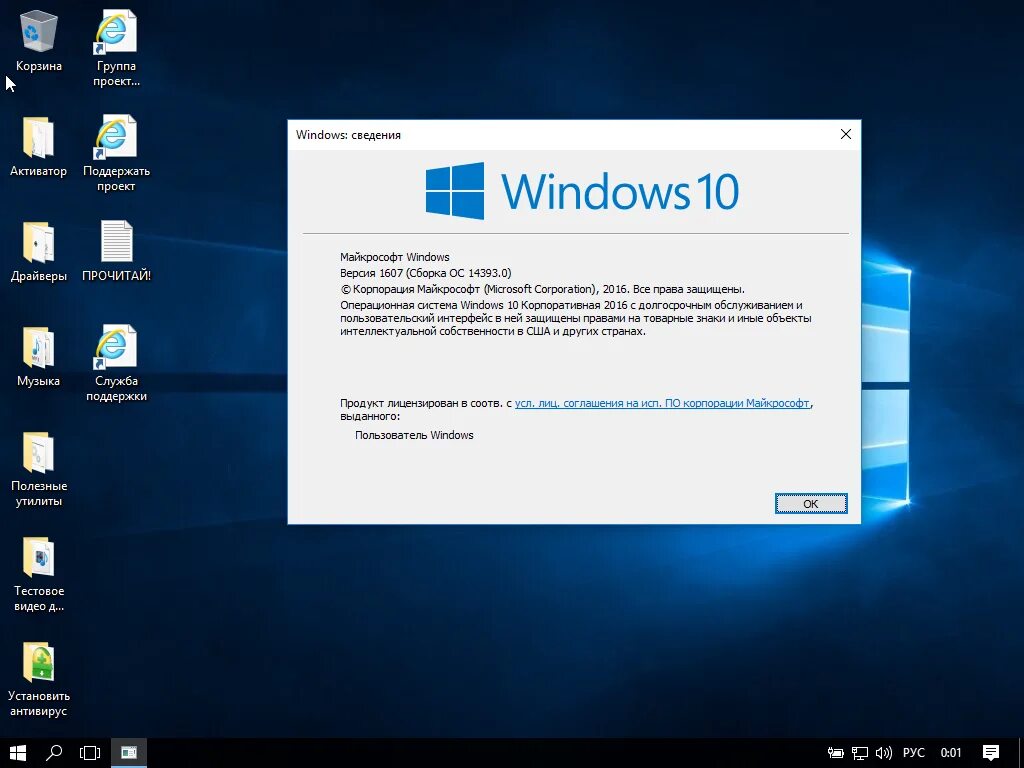1024x768 pixels.
Task: Close the Windows: сведения dialog
Action: (846, 134)
